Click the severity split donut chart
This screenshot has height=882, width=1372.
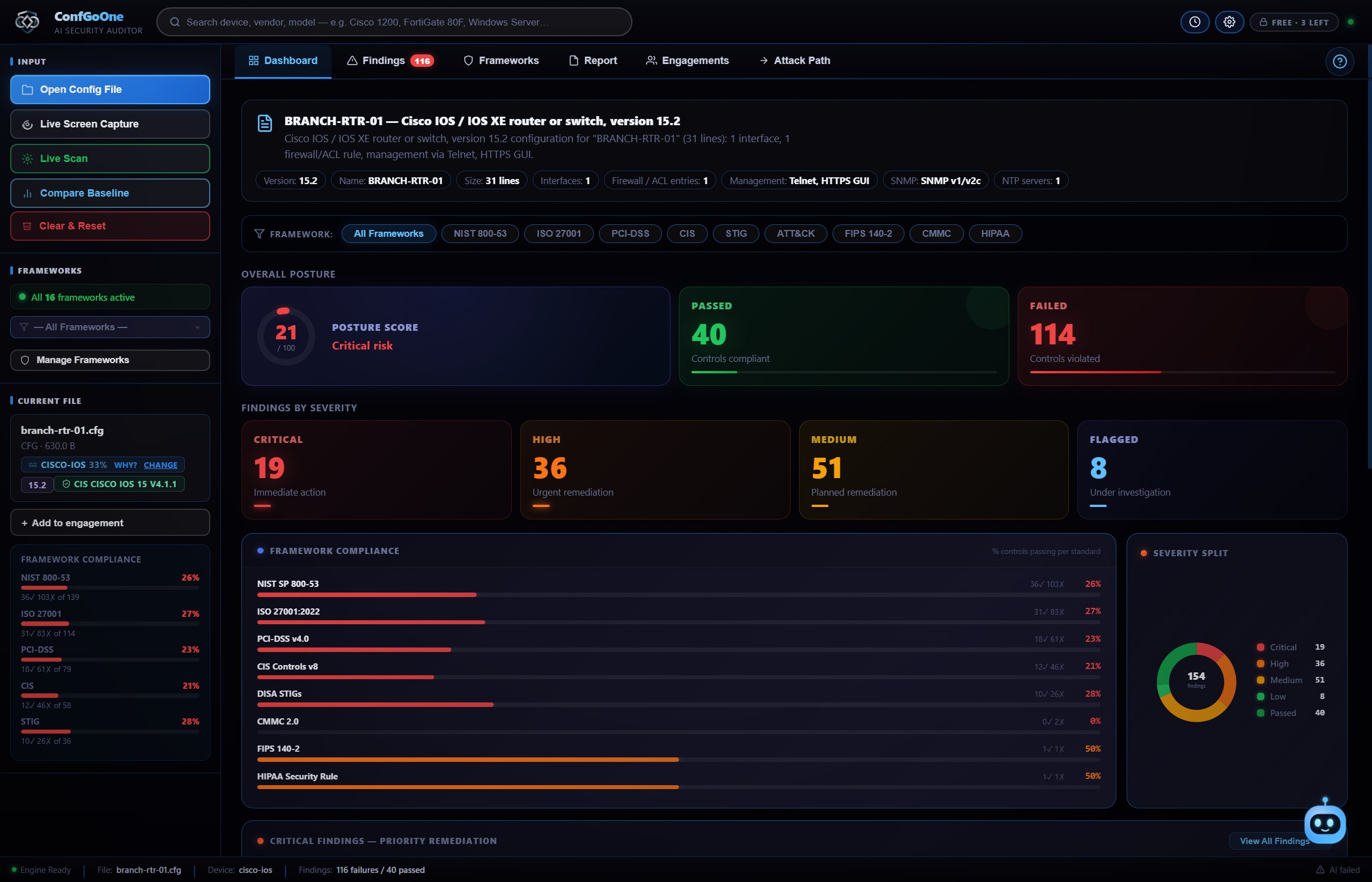(1196, 682)
